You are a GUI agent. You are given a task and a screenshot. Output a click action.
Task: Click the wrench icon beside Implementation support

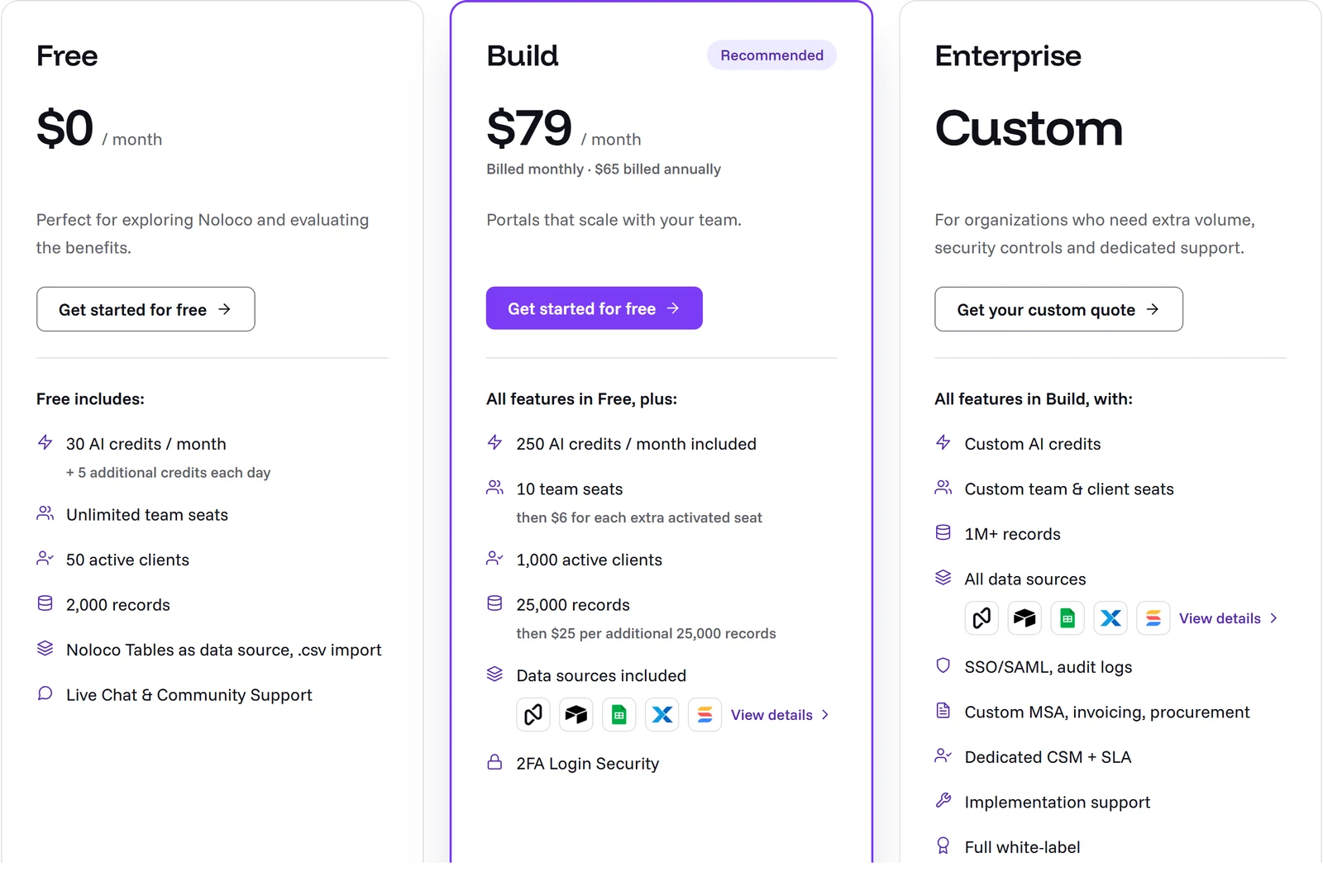click(x=943, y=800)
